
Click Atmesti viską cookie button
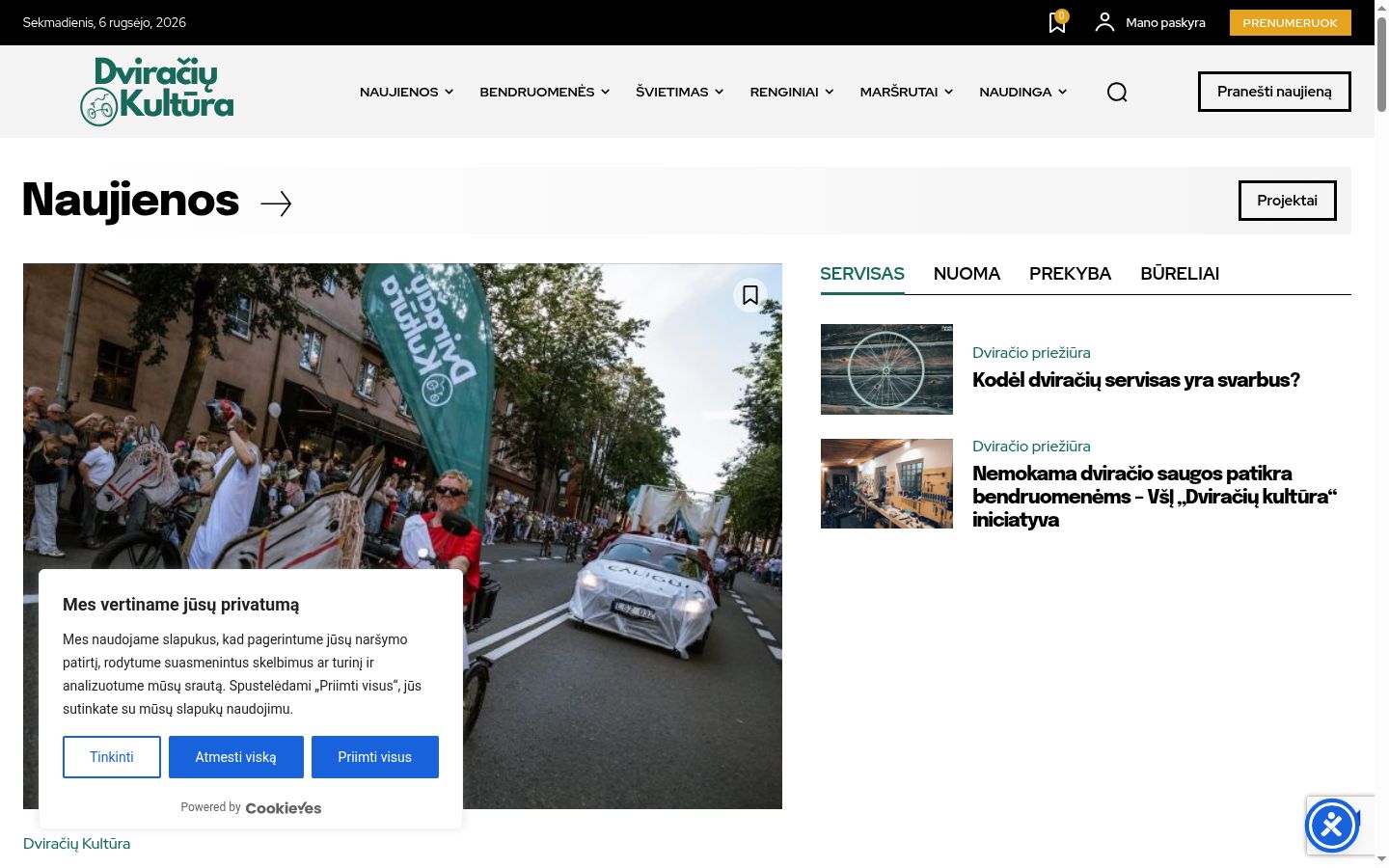pyautogui.click(x=236, y=757)
